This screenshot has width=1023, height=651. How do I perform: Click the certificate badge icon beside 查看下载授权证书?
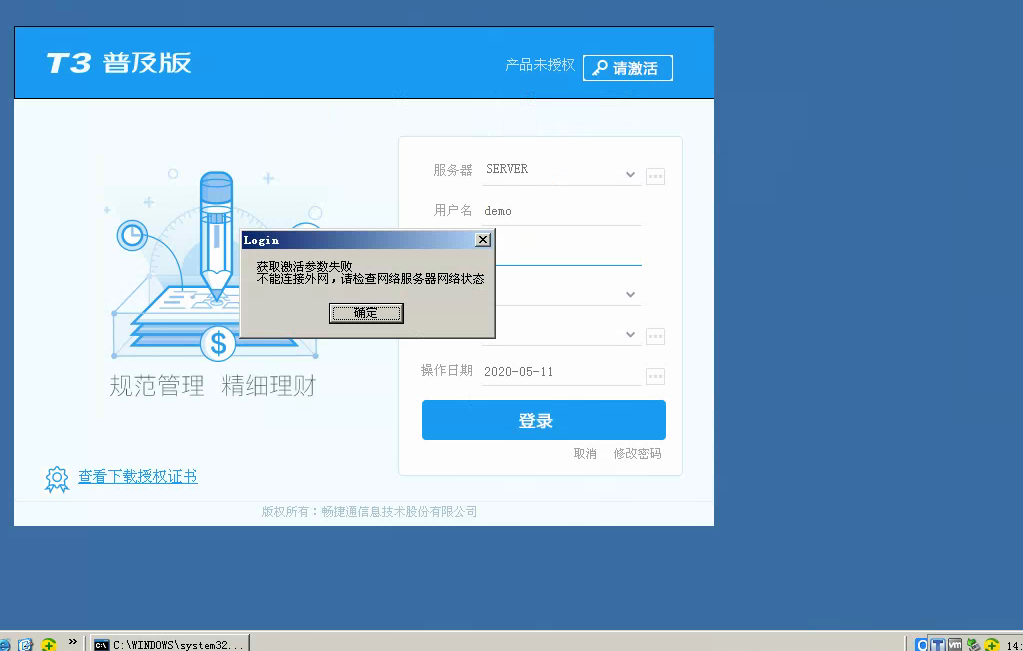coord(57,479)
